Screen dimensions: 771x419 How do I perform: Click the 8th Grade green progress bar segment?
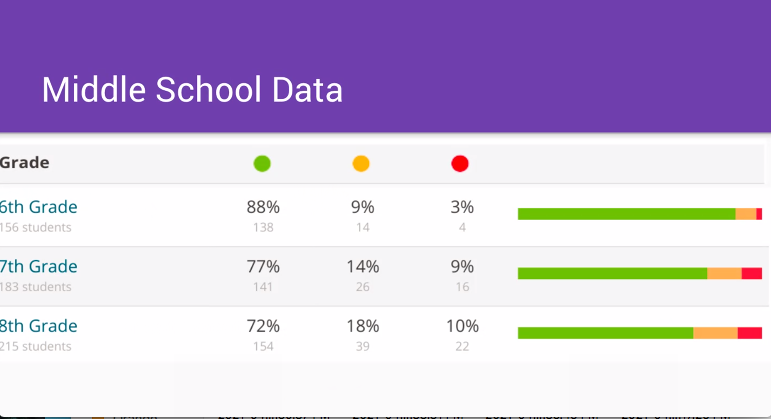(605, 333)
